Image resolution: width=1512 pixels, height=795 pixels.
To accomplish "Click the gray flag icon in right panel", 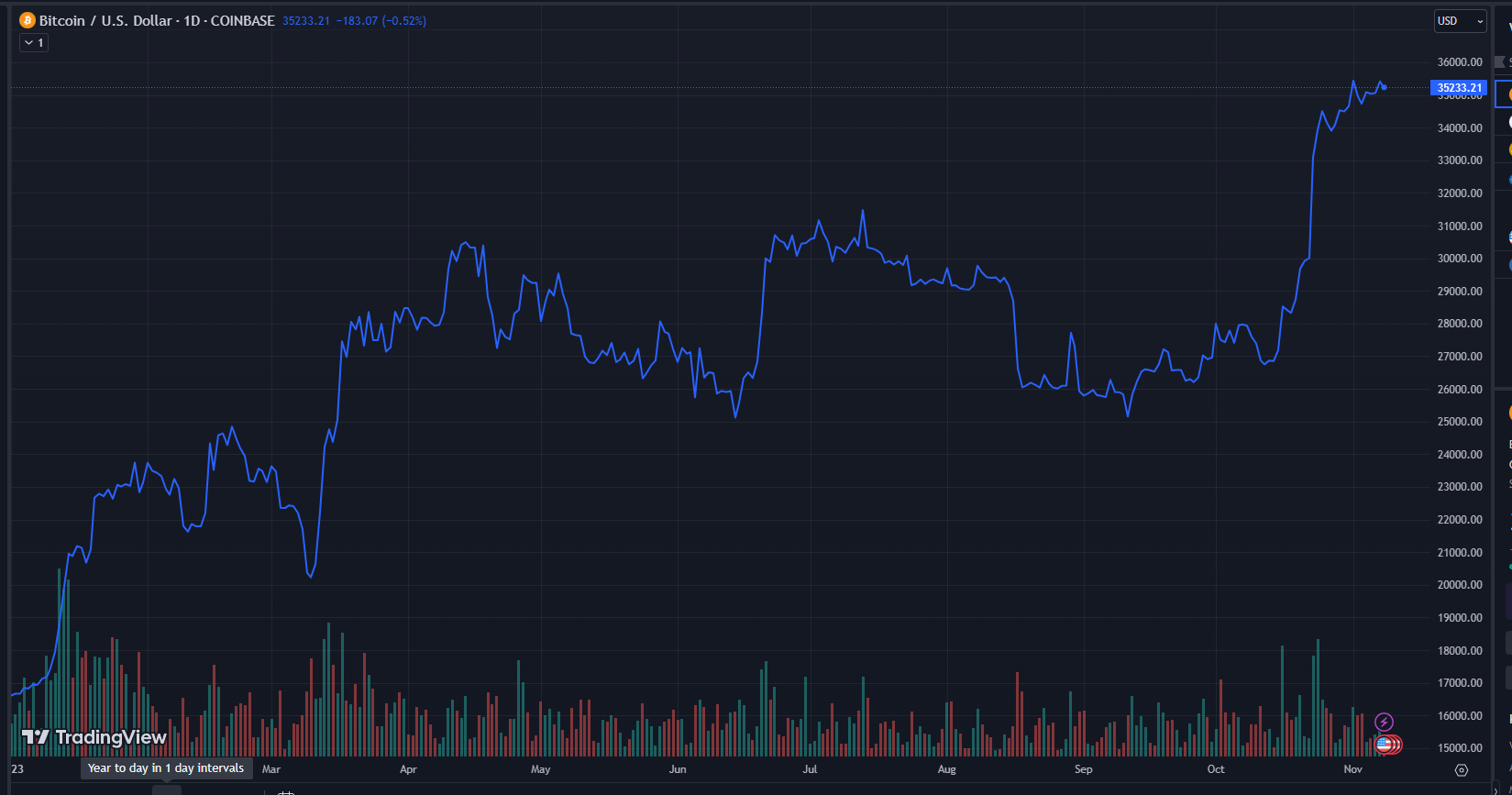I will (1500, 62).
